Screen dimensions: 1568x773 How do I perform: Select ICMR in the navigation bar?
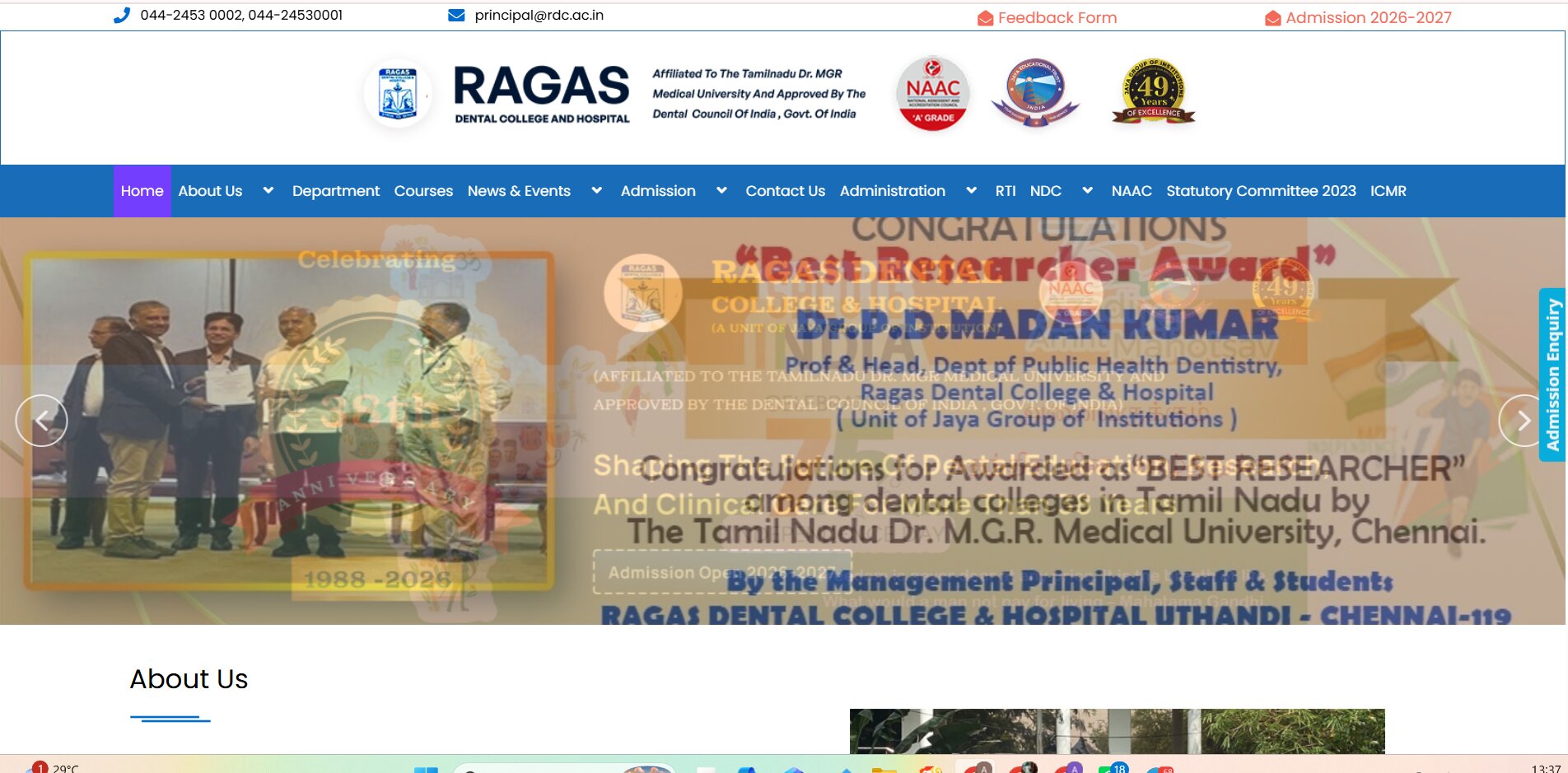point(1388,191)
